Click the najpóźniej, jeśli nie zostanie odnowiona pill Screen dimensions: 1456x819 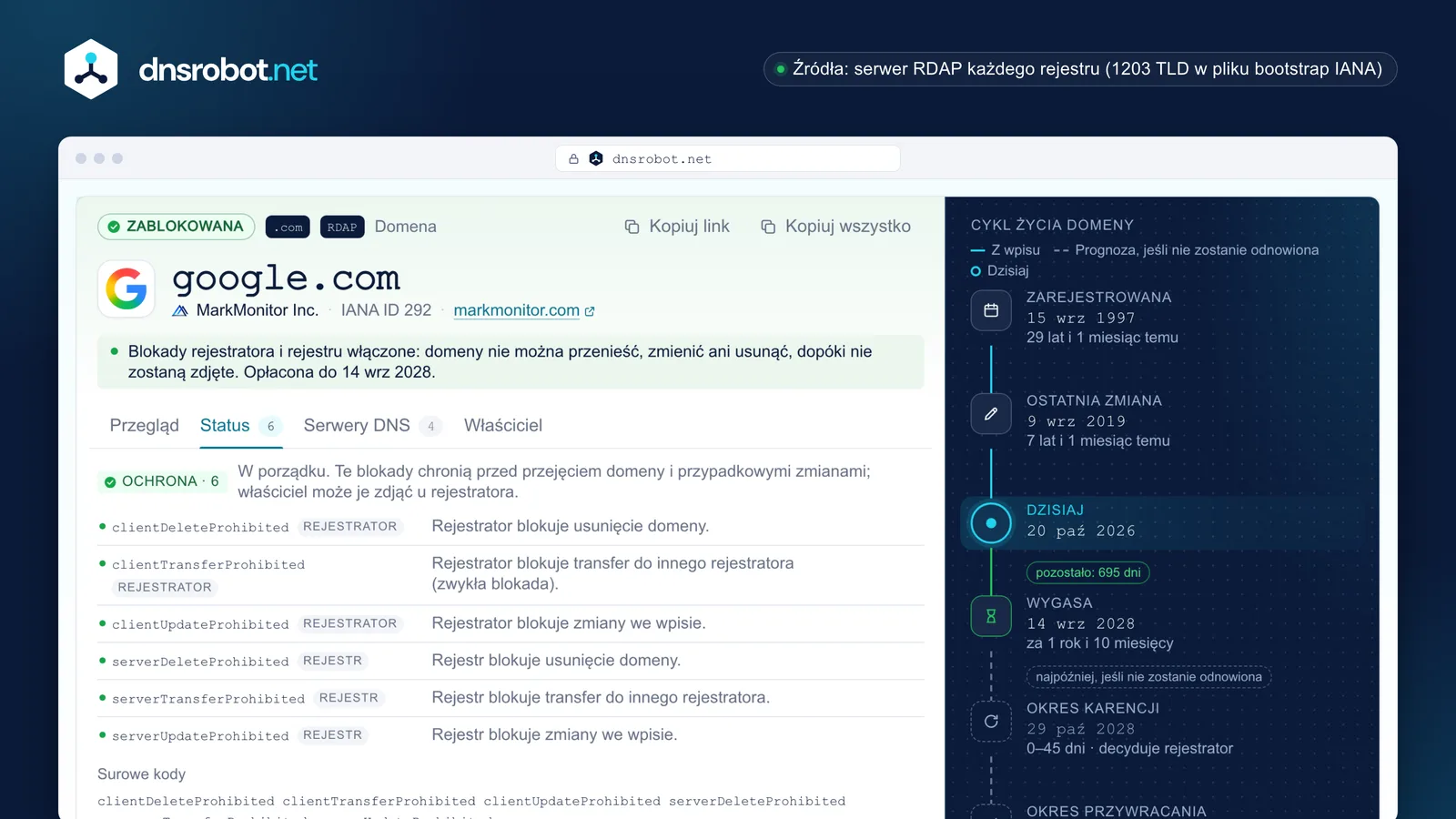[x=1148, y=677]
